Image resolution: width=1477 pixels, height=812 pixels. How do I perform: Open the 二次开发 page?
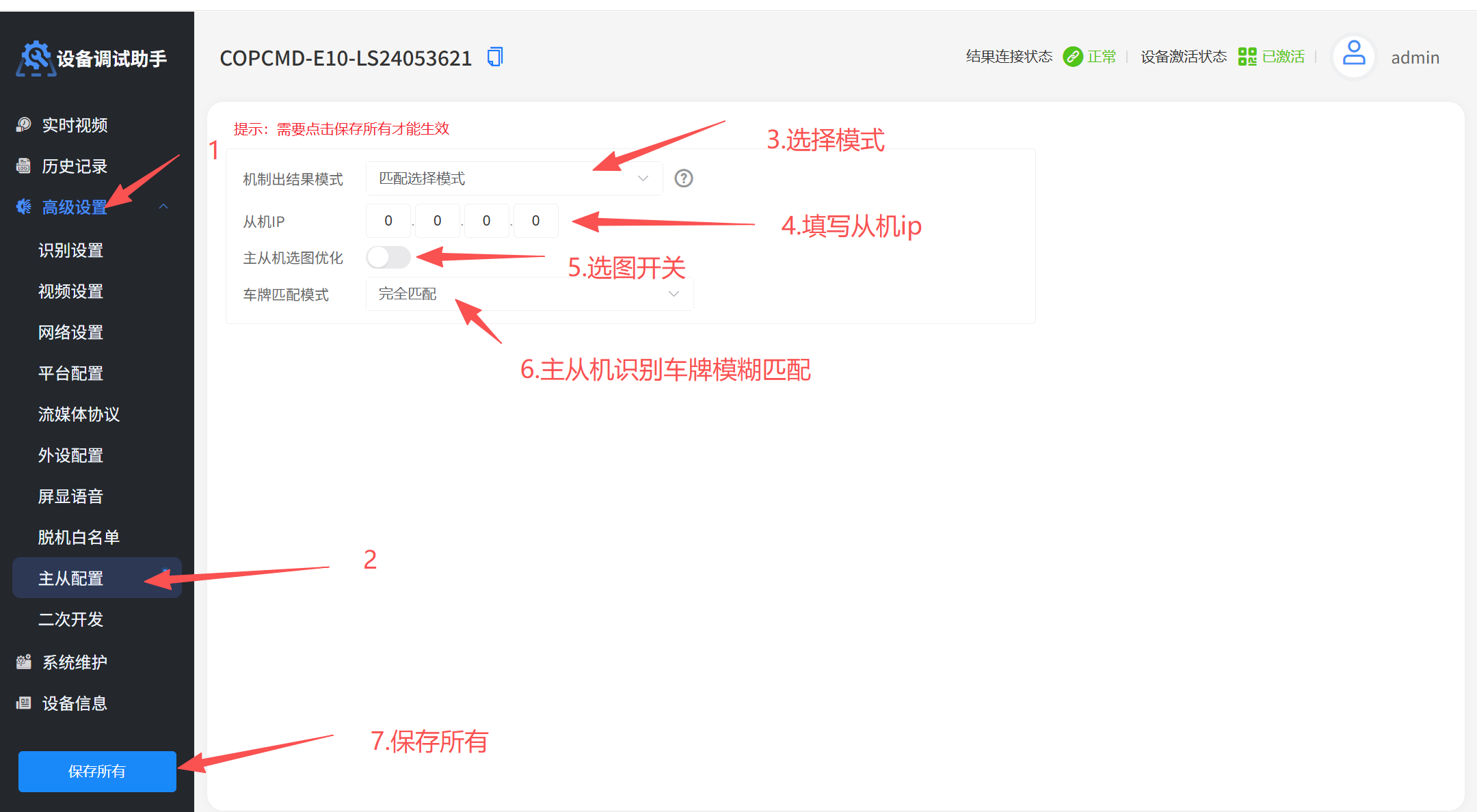[72, 620]
